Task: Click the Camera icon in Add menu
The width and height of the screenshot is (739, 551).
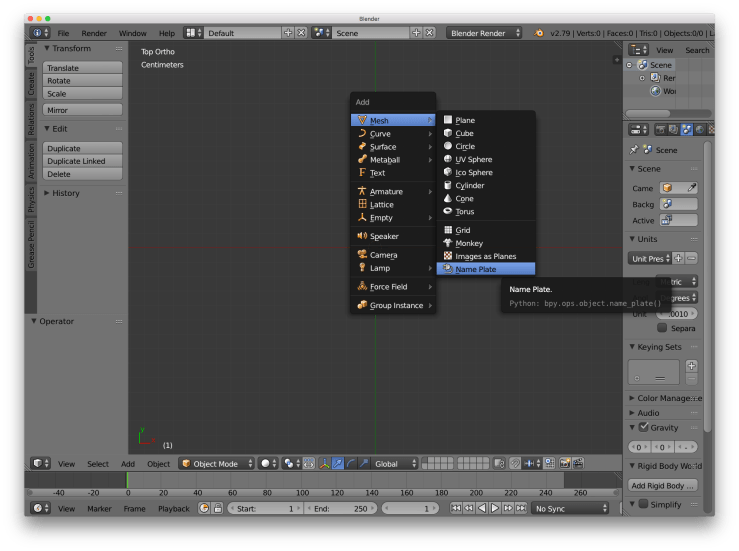Action: [362, 255]
